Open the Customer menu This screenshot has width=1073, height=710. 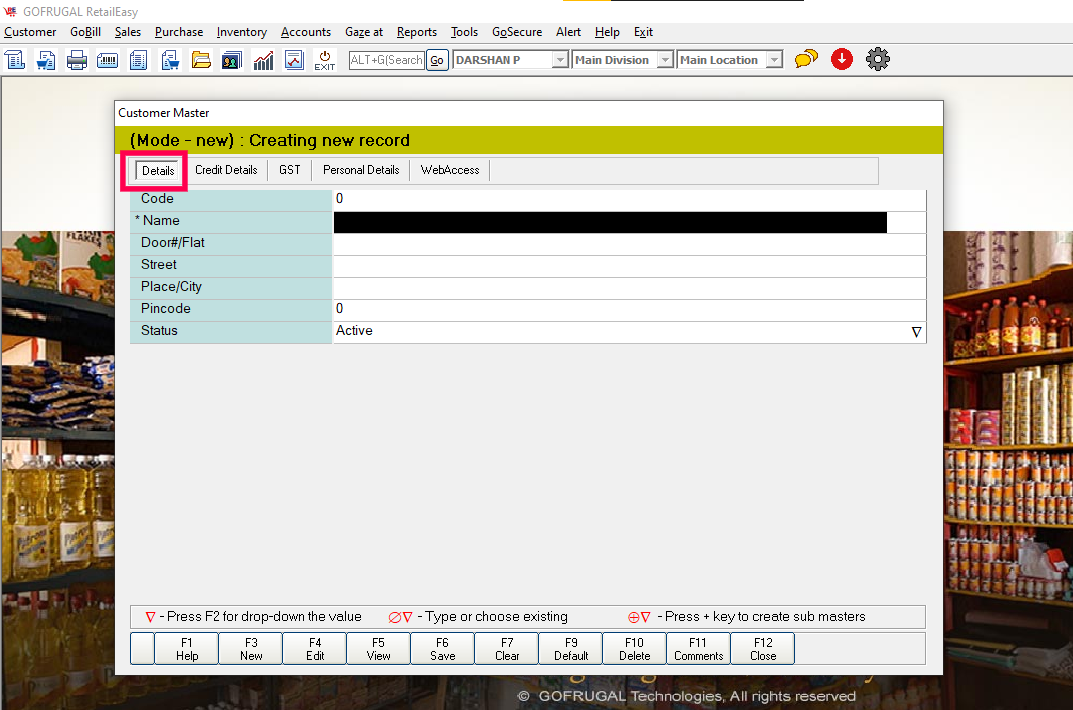tap(30, 32)
